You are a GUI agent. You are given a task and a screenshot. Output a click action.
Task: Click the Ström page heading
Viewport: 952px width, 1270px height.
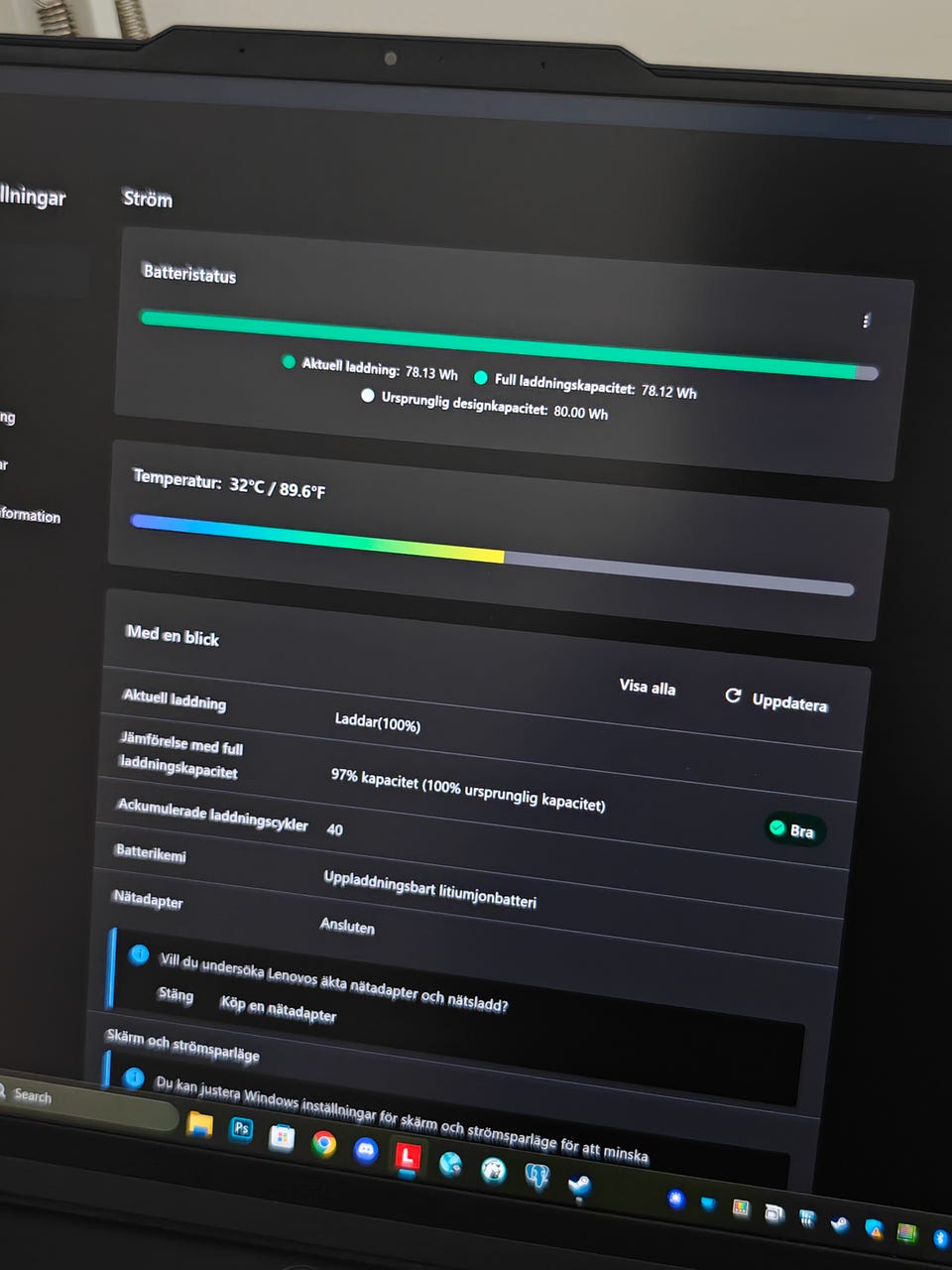pos(147,198)
